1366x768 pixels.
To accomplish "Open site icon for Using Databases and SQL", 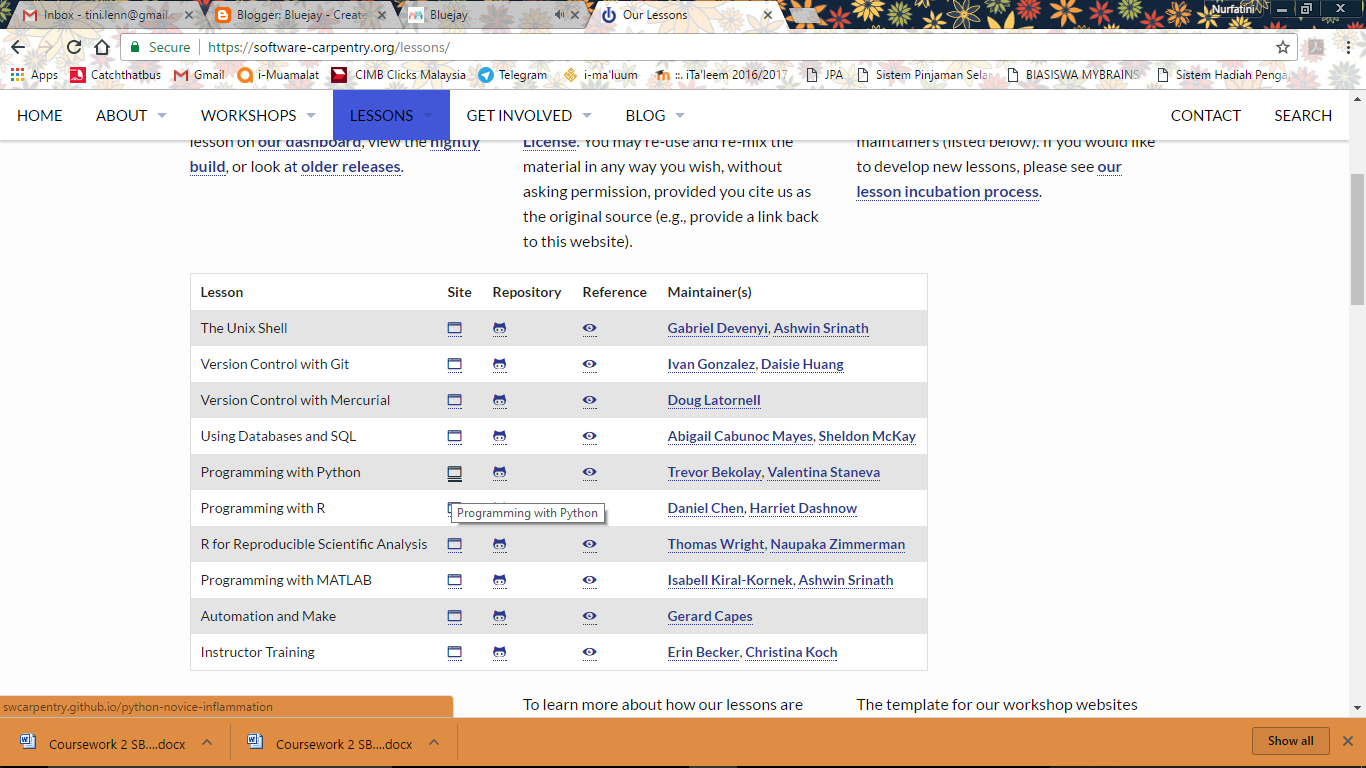I will click(454, 436).
